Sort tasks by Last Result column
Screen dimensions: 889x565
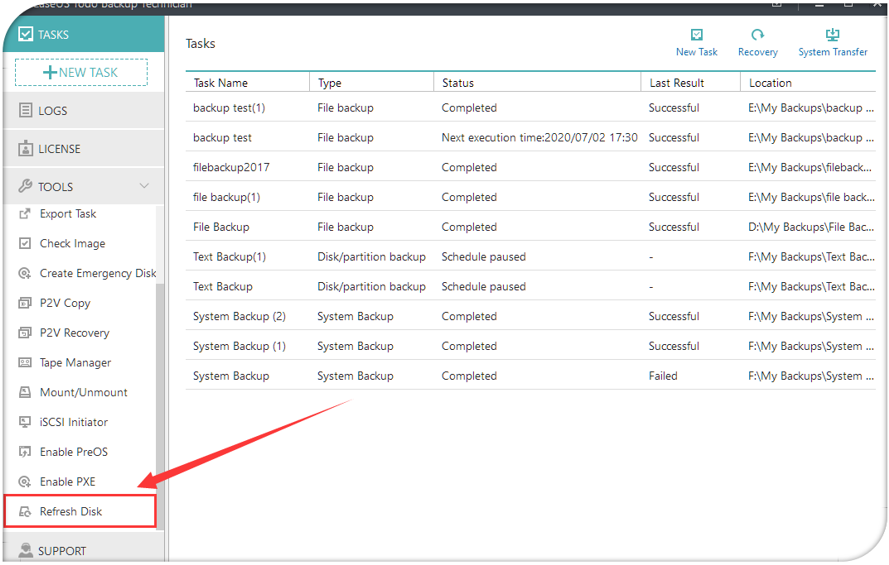coord(676,83)
